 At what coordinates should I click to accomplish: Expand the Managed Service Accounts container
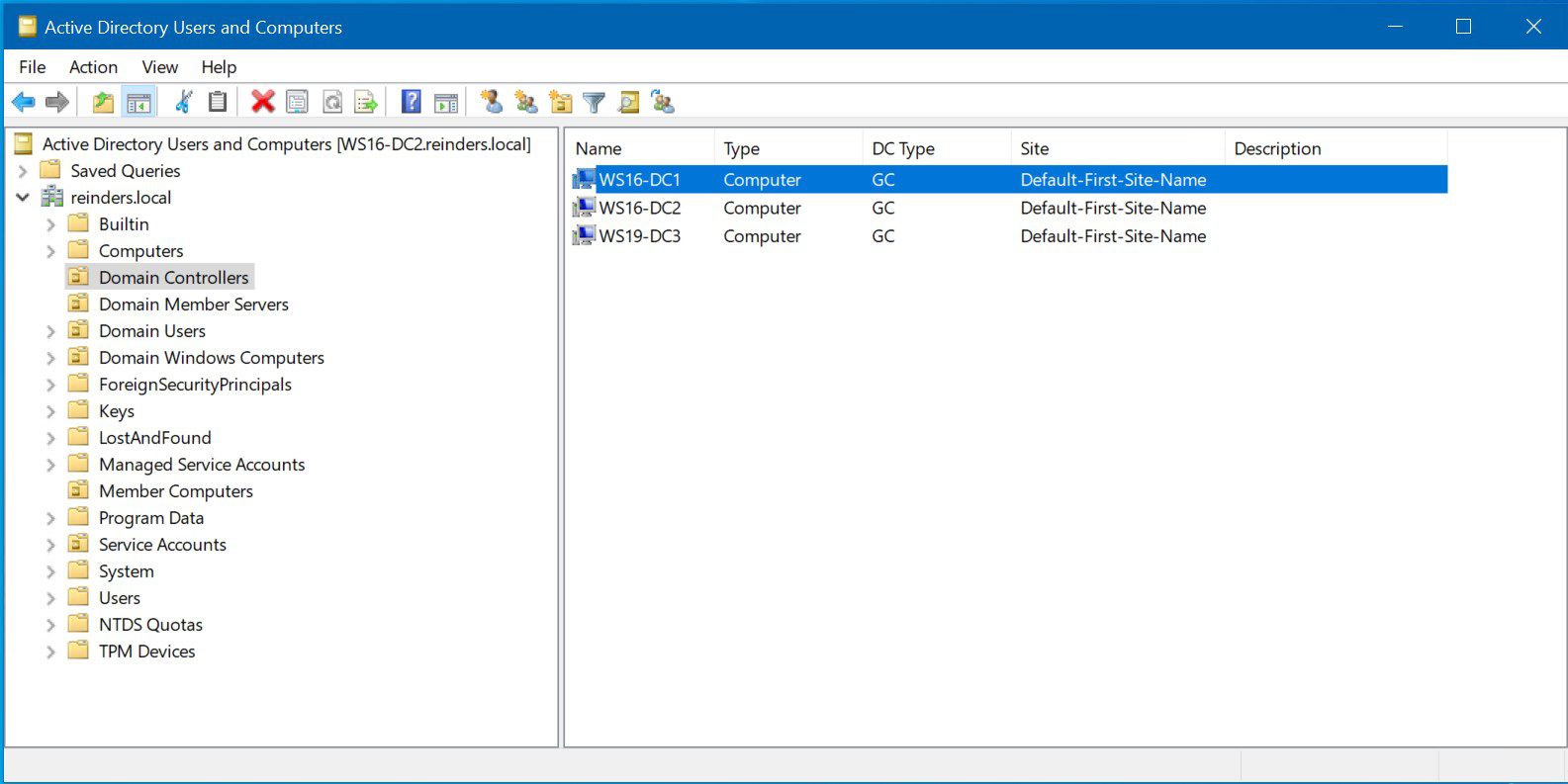(x=50, y=465)
